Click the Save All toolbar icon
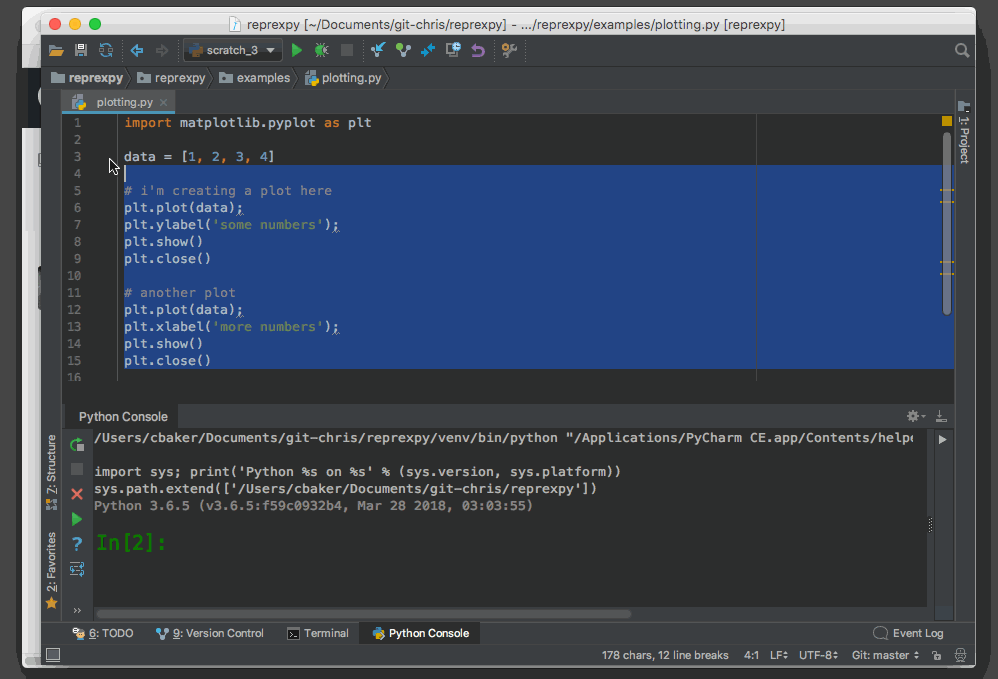Image resolution: width=998 pixels, height=679 pixels. 81,50
